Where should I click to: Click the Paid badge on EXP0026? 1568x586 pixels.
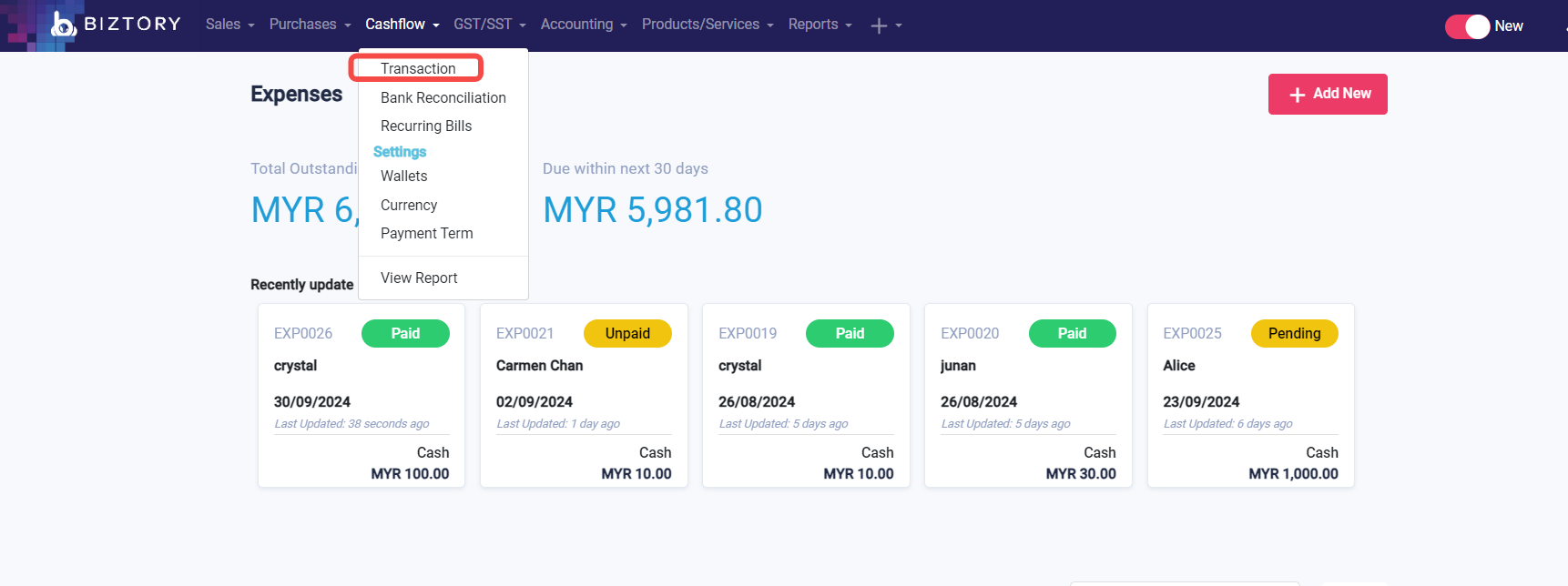click(x=405, y=333)
